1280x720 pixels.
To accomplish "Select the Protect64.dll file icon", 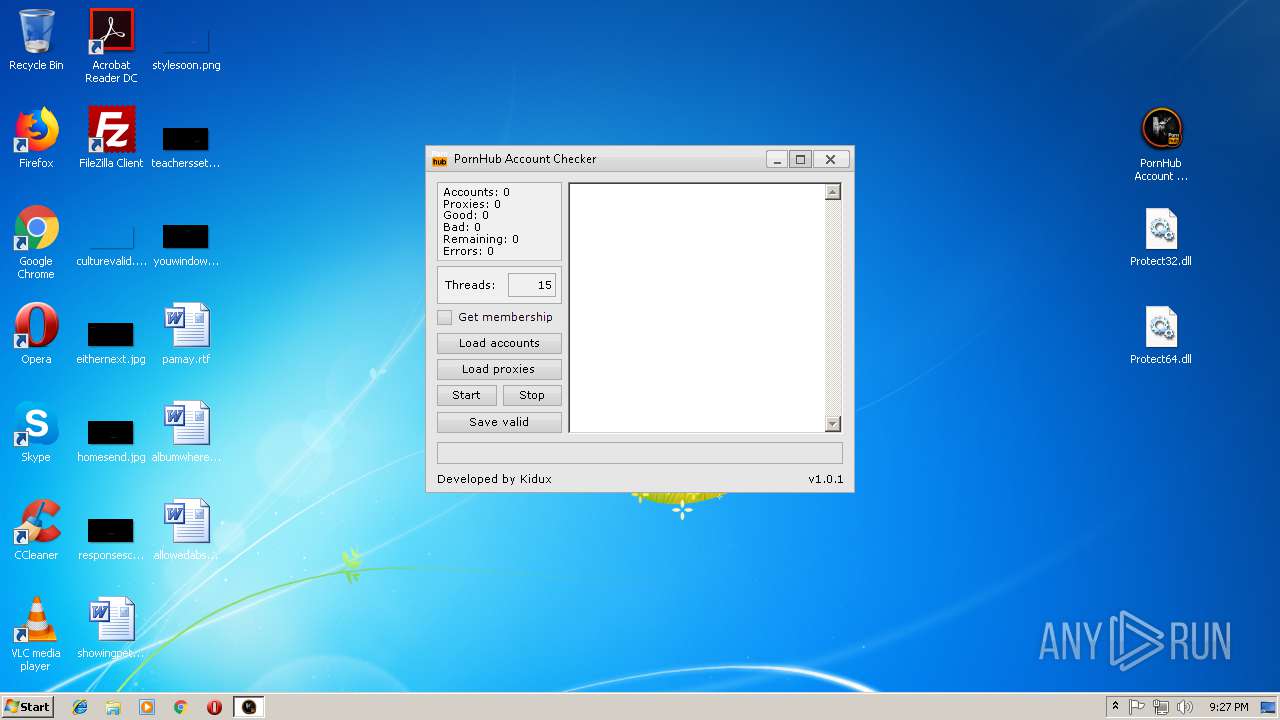I will (x=1161, y=335).
